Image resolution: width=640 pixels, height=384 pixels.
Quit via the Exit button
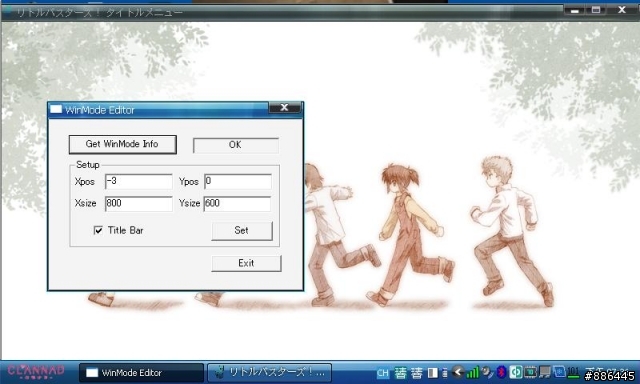point(246,263)
